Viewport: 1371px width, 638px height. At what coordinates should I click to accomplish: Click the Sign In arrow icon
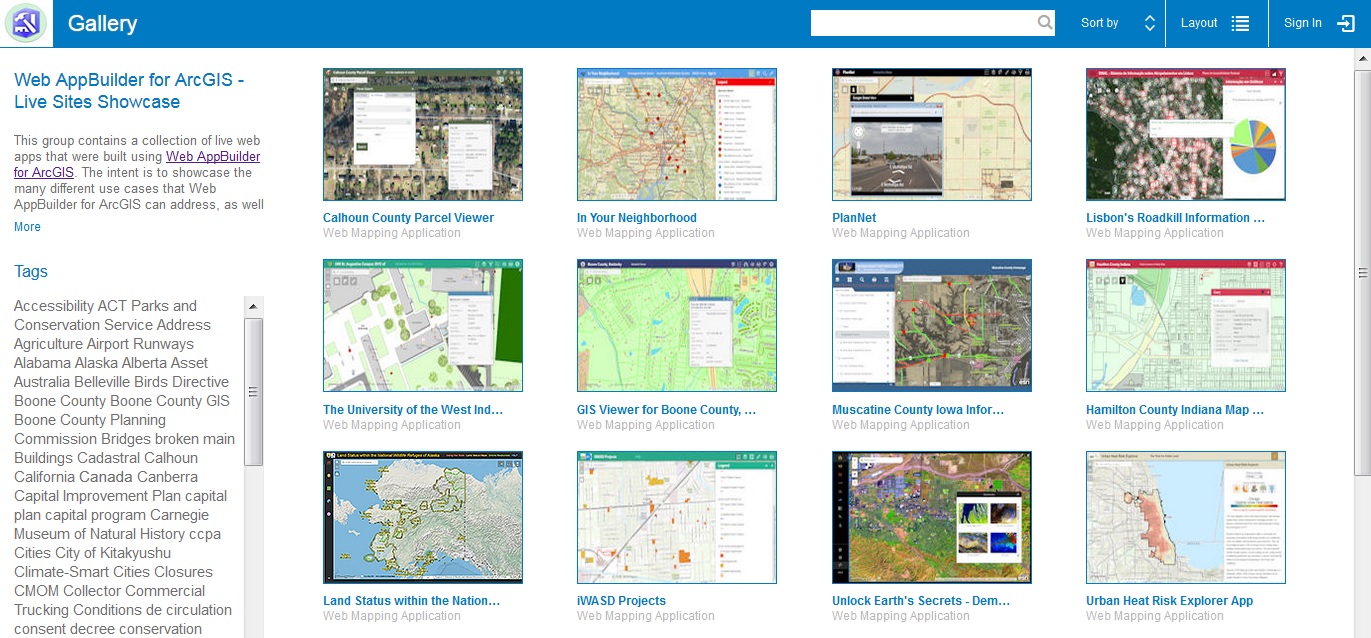(x=1346, y=23)
